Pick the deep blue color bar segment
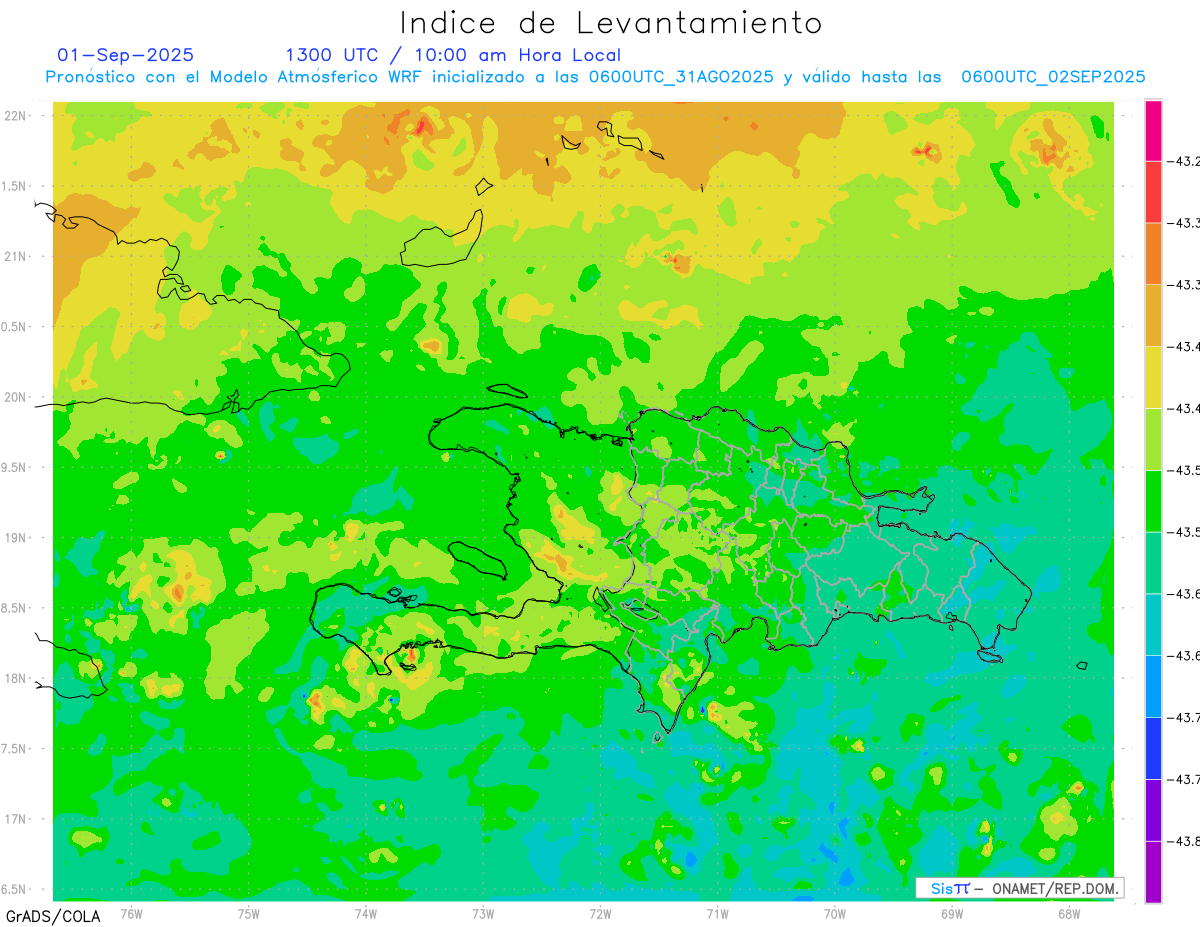The height and width of the screenshot is (927, 1200). (1153, 748)
